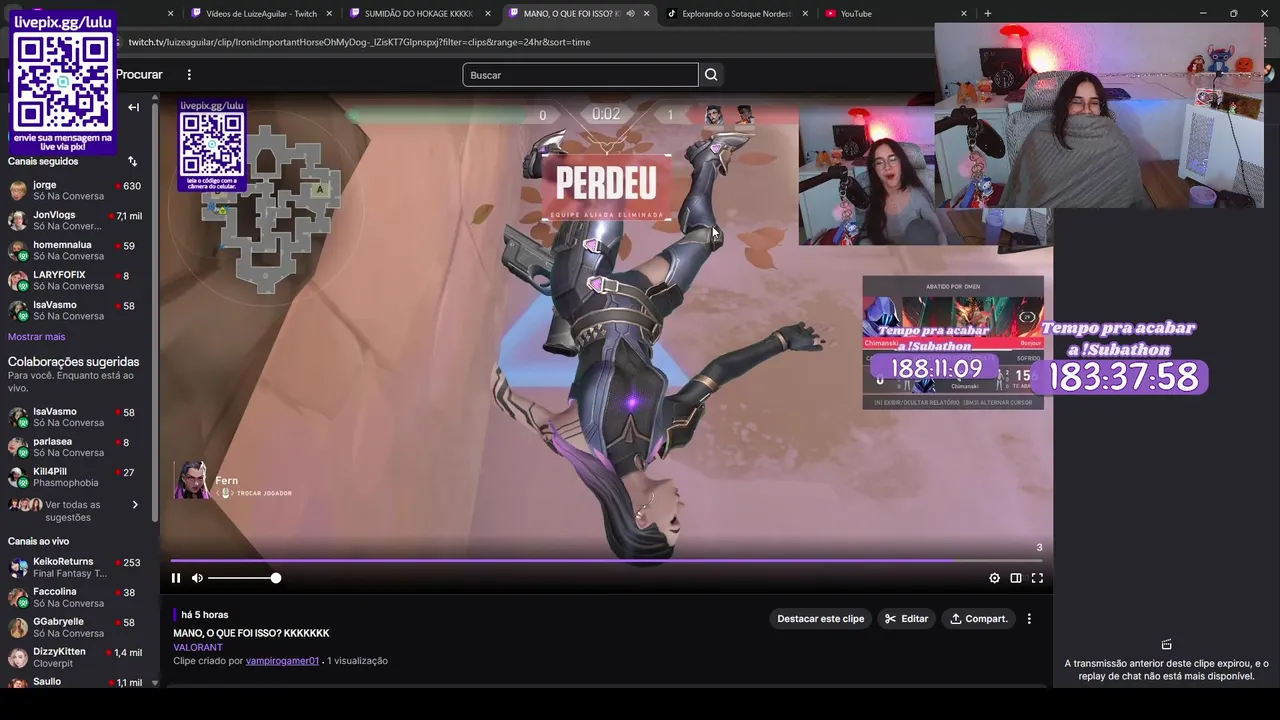Toggle fullscreen player icon
The image size is (1280, 720).
click(1037, 578)
